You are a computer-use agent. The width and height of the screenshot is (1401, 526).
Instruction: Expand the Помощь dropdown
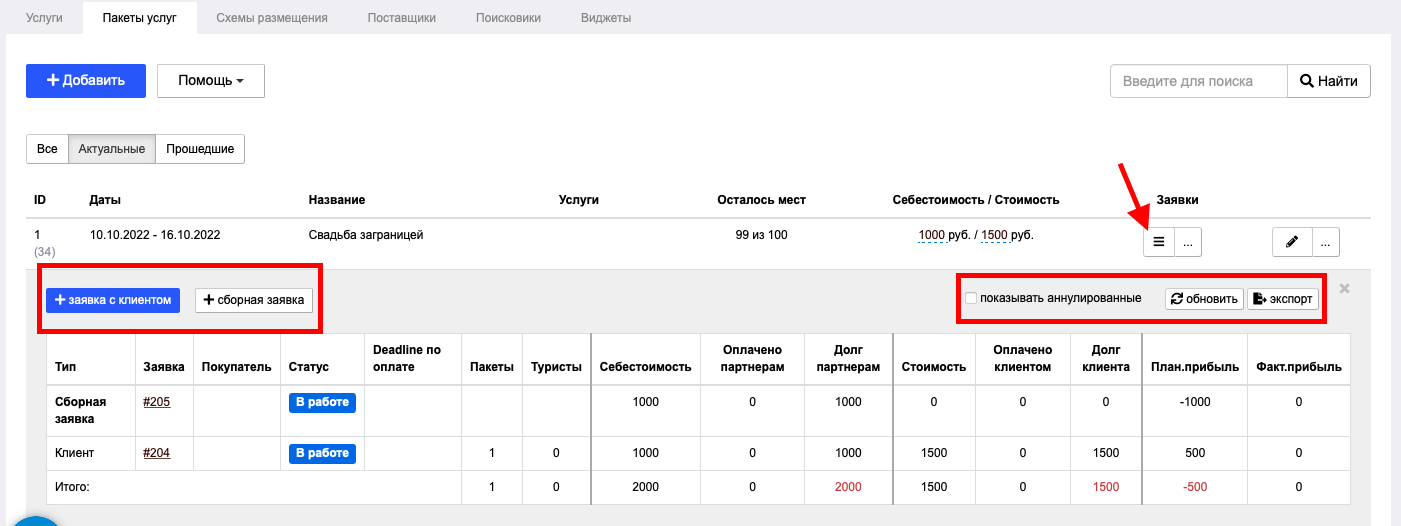pyautogui.click(x=211, y=81)
